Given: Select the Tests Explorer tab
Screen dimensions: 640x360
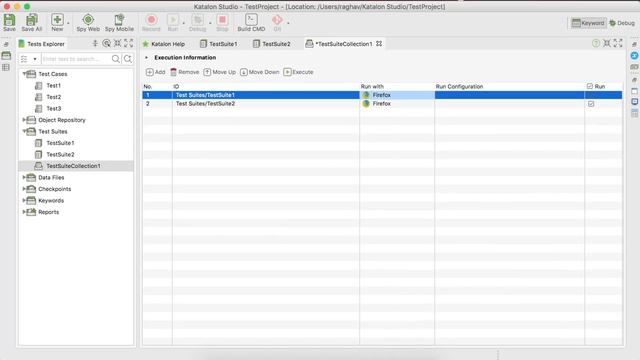Looking at the screenshot, I should [x=42, y=44].
